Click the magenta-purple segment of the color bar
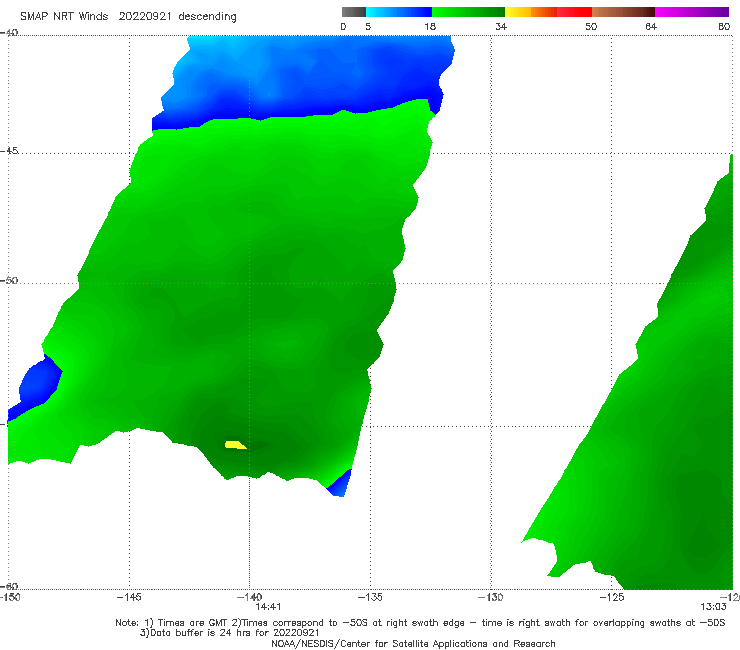740x650 pixels. pyautogui.click(x=692, y=12)
